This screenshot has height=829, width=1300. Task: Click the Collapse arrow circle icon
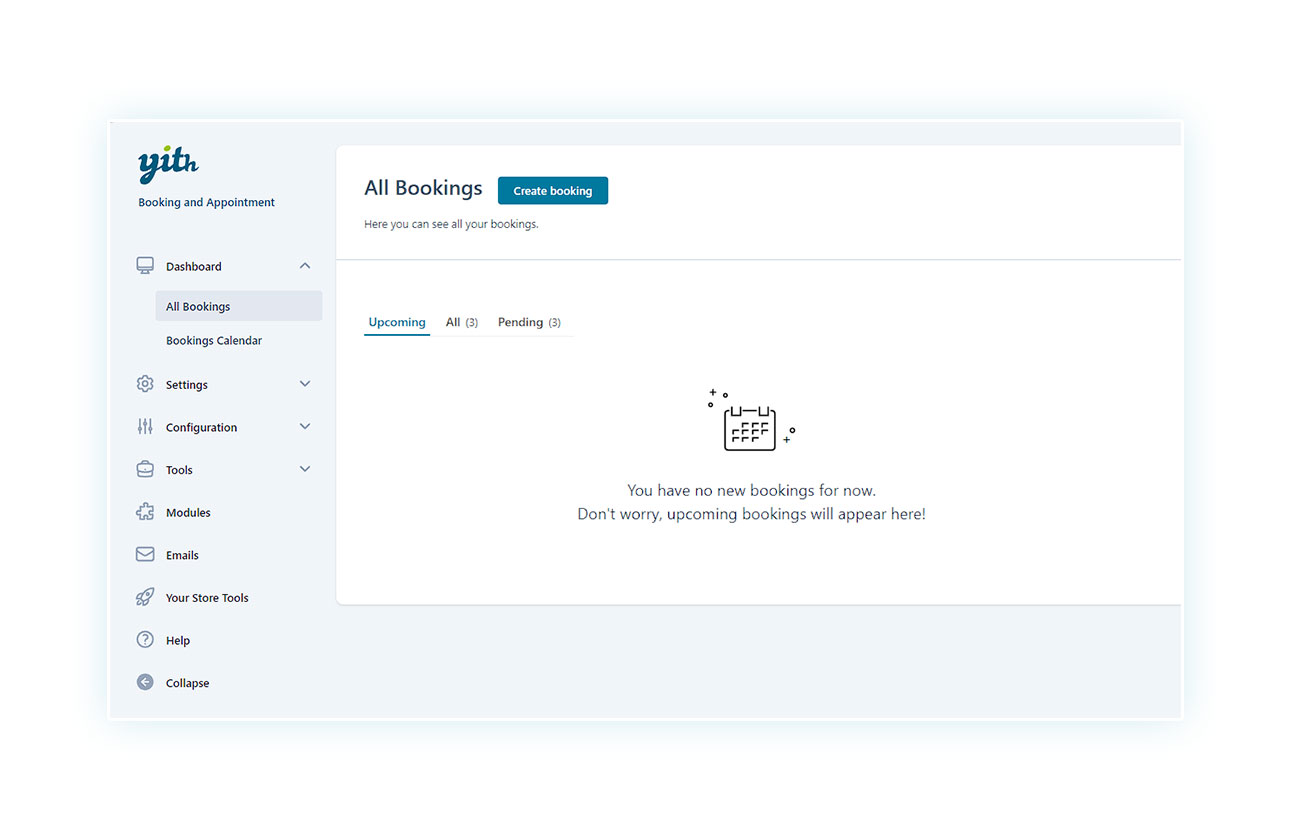coord(145,682)
